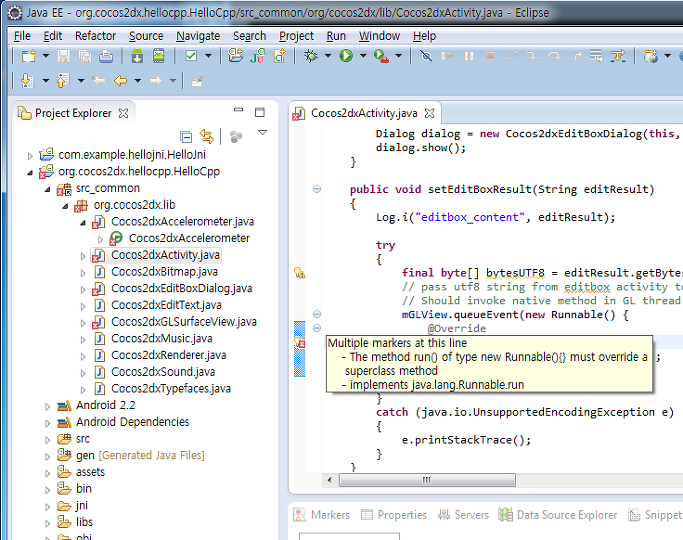Toggle Skip All Breakpoints icon

click(x=426, y=56)
